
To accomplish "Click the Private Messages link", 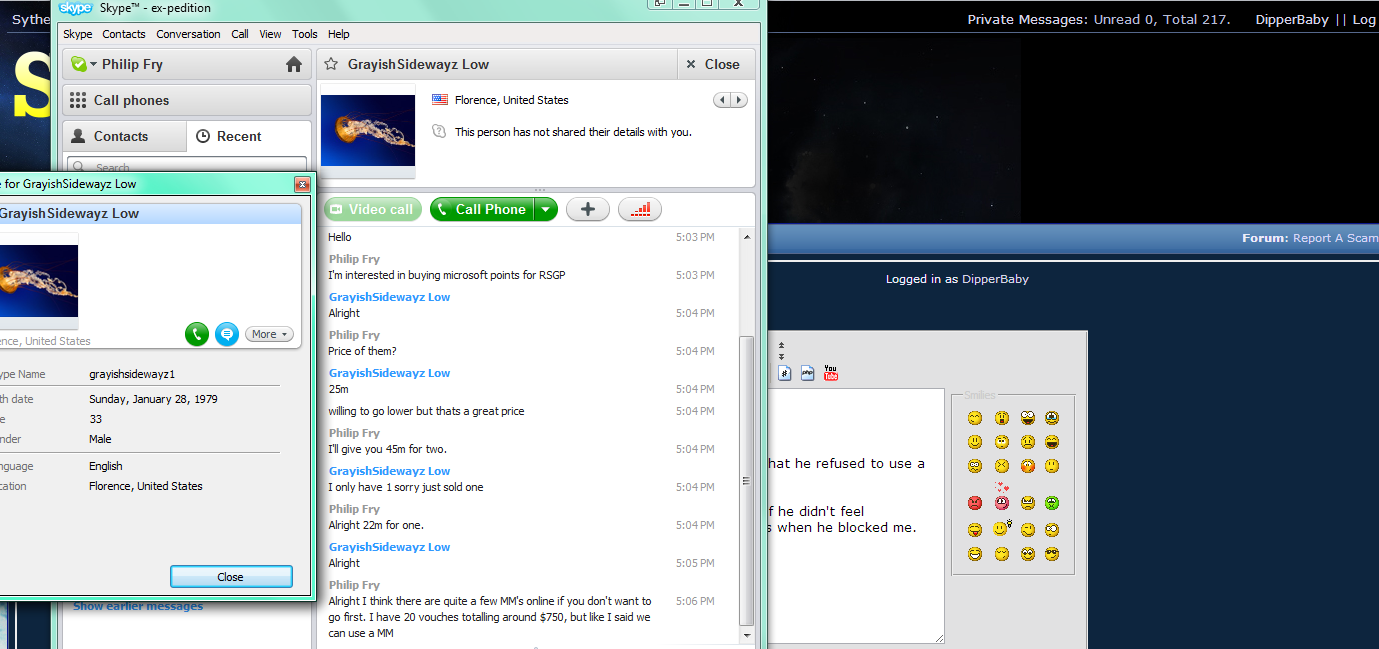I will click(1026, 19).
